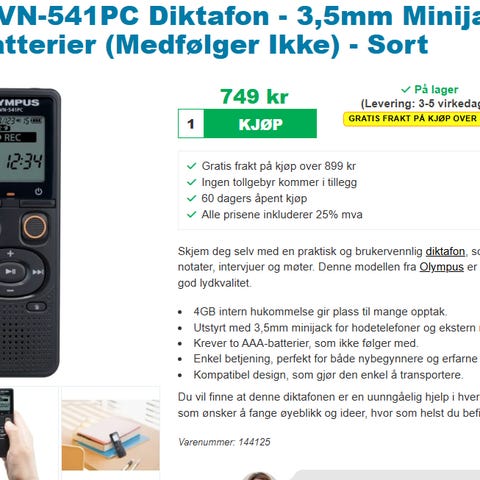The width and height of the screenshot is (480, 480).
Task: Click the play/pause button on device image
Action: [11, 272]
